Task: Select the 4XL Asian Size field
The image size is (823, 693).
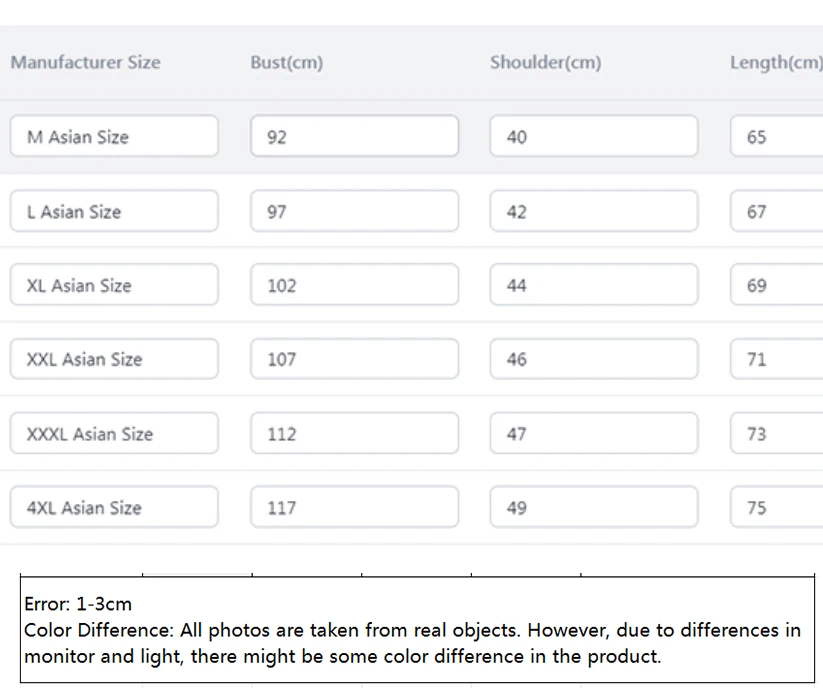Action: click(x=114, y=508)
